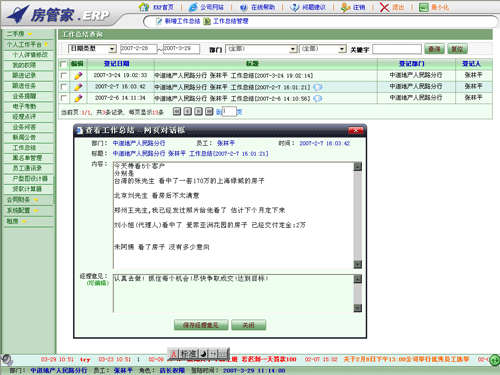Open comment bubble on 2007-2-7 record
Viewport: 500px width, 375px height.
pyautogui.click(x=318, y=87)
